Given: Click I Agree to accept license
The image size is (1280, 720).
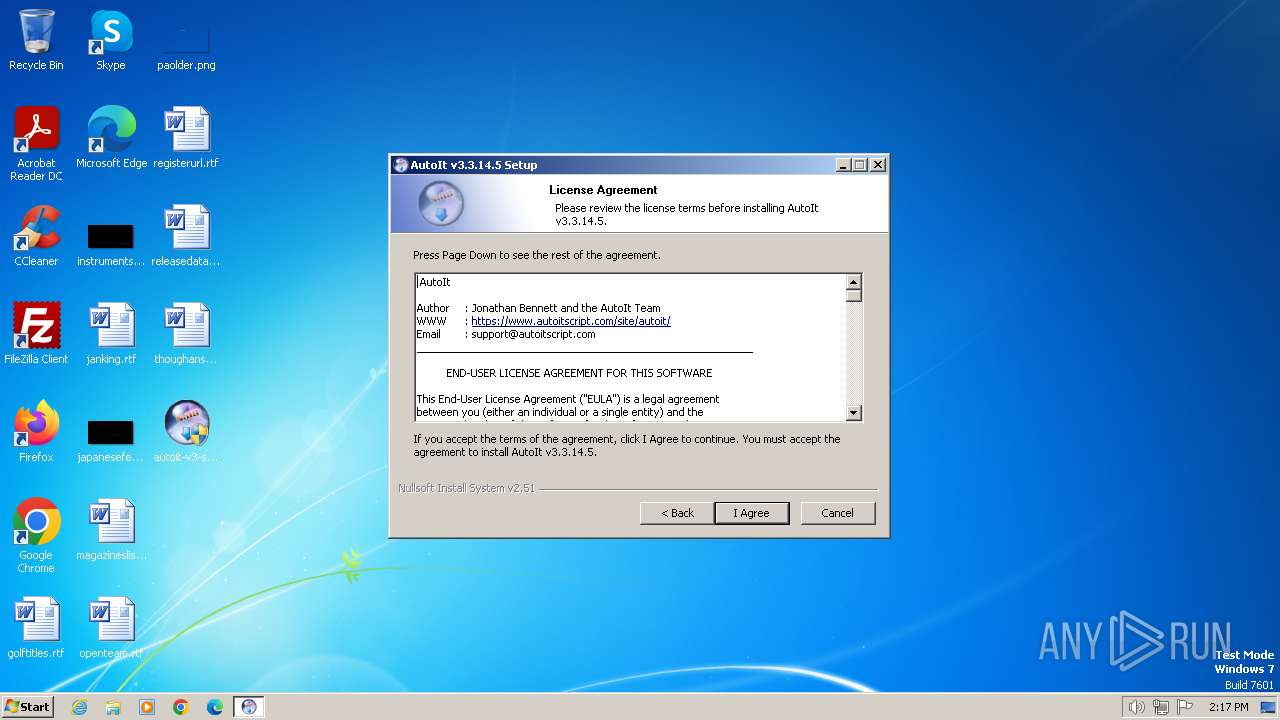Looking at the screenshot, I should click(752, 513).
